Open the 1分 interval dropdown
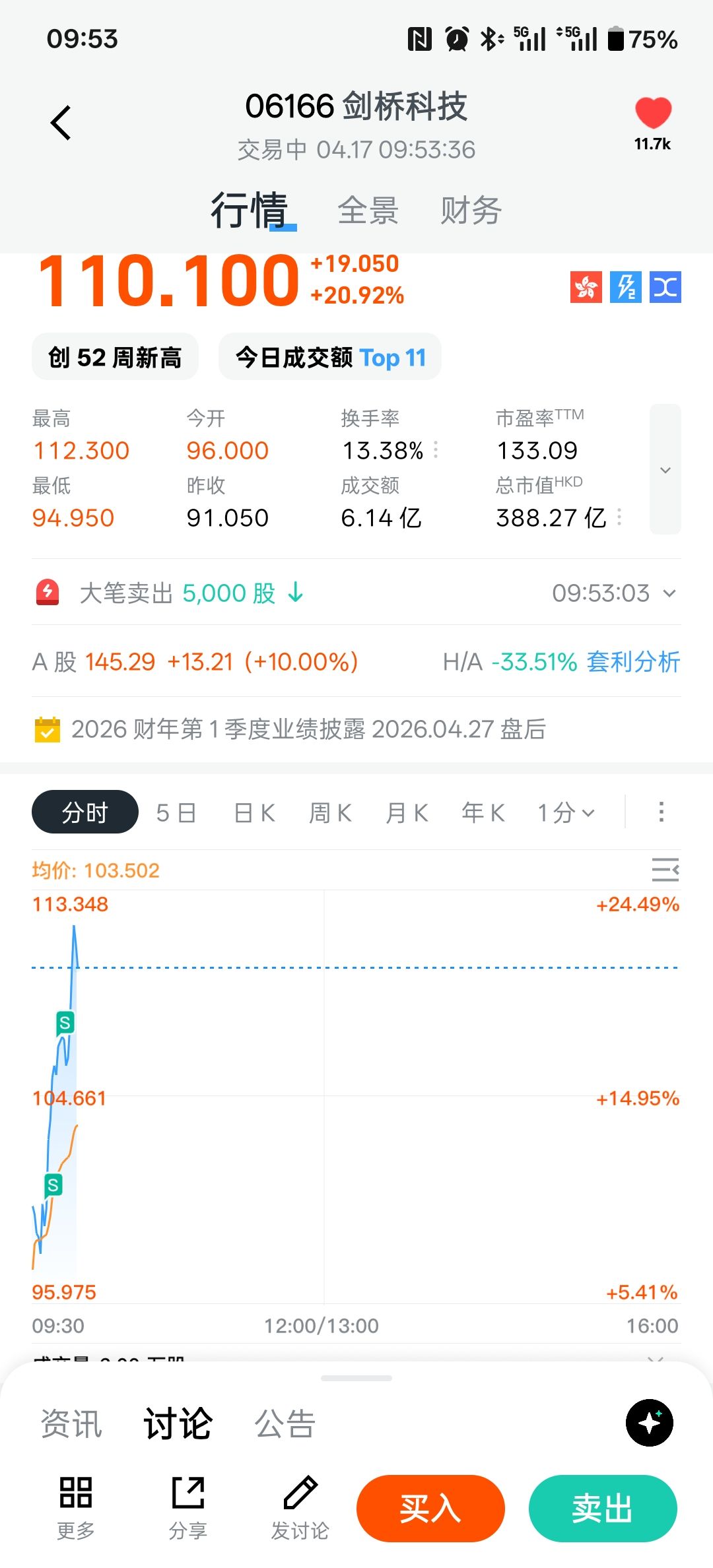Screen dimensions: 713x1568 [x=566, y=813]
